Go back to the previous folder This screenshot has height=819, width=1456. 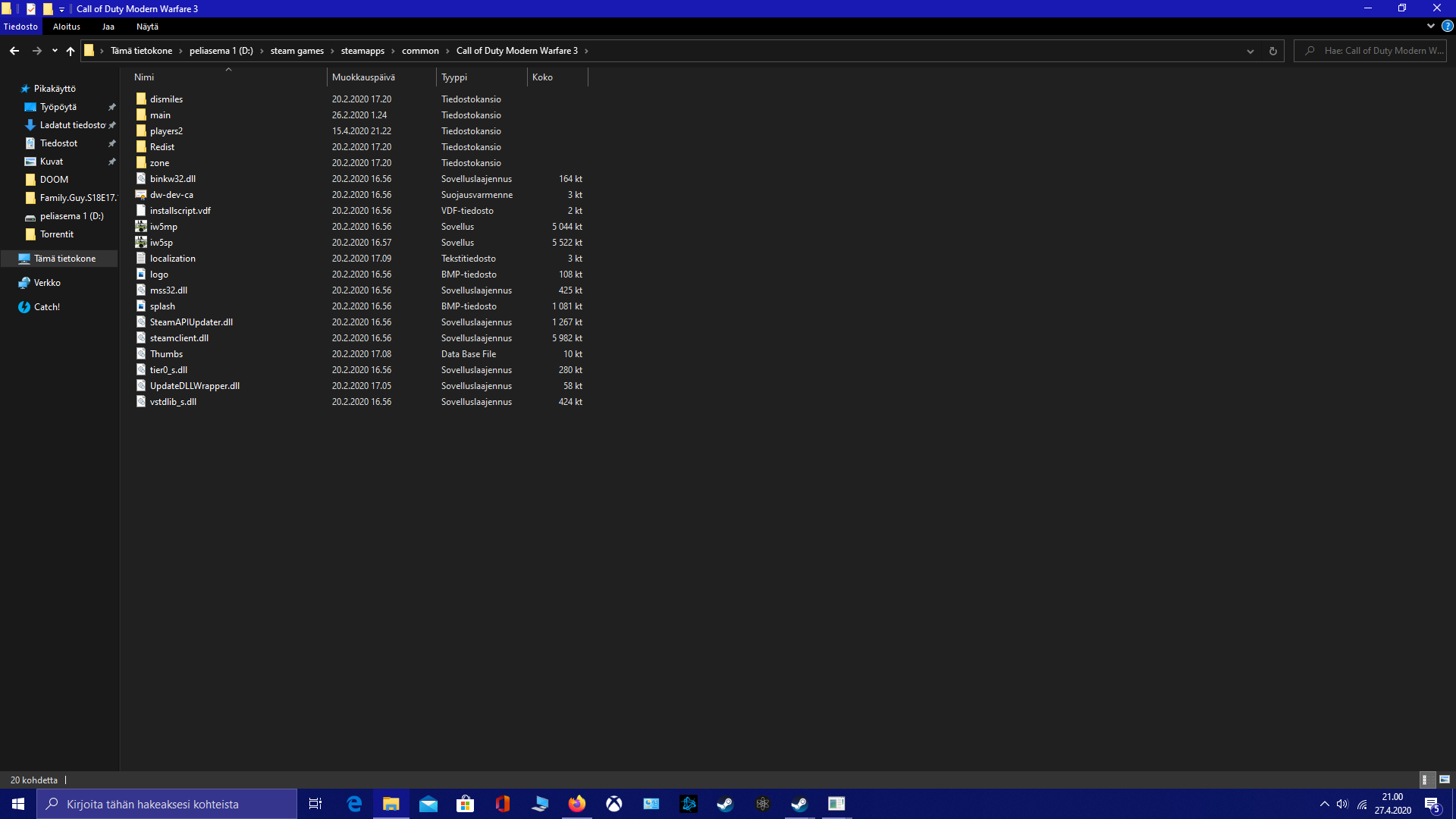pyautogui.click(x=14, y=51)
